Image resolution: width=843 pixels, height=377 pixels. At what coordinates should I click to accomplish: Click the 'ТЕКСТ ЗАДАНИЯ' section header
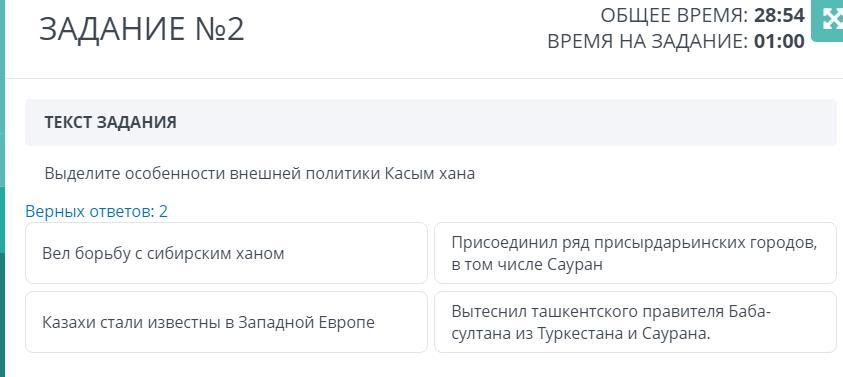pos(110,122)
